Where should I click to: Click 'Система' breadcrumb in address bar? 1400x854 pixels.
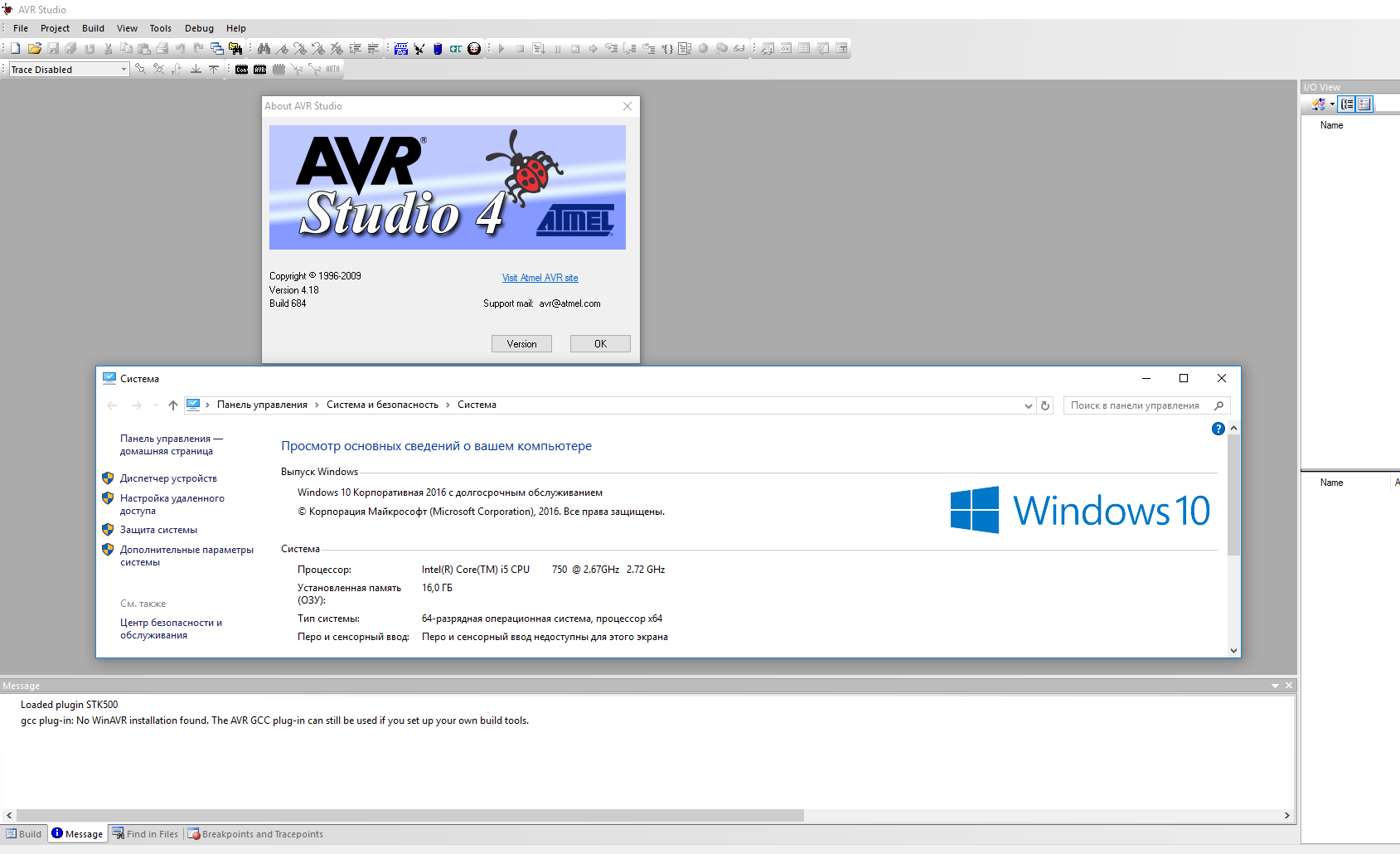(x=477, y=405)
